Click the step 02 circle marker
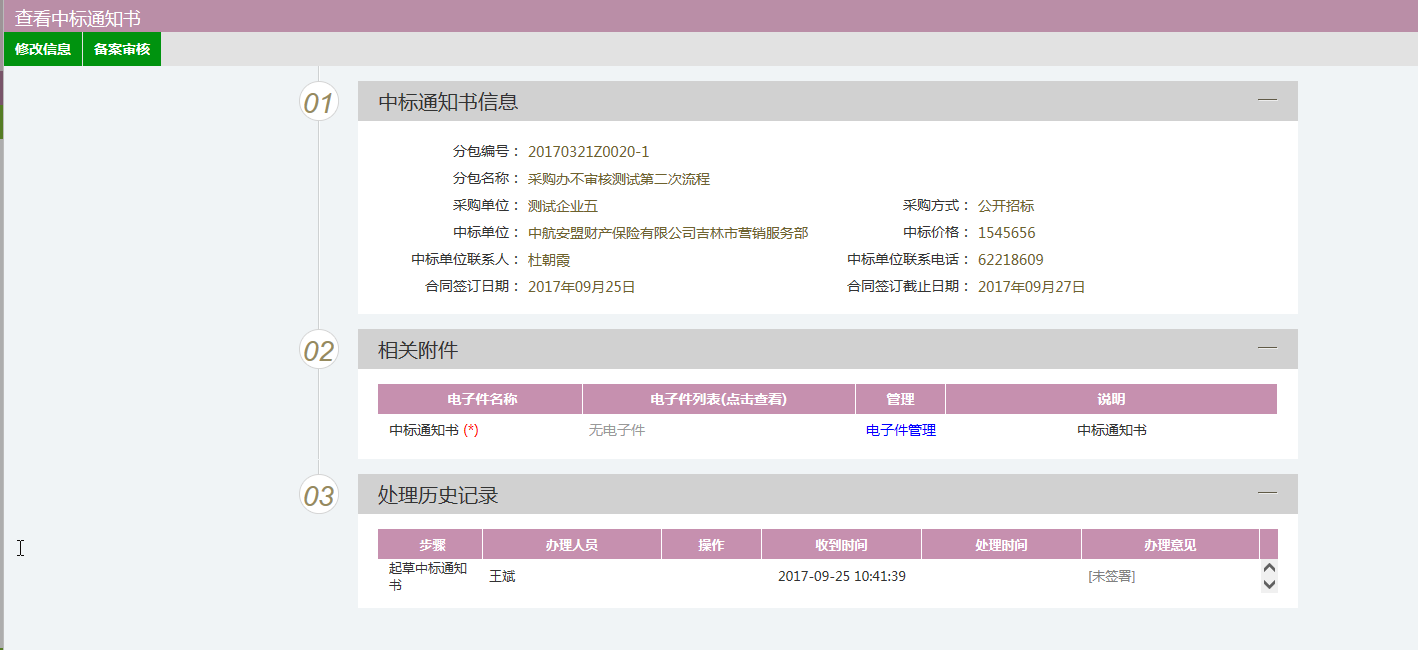The width and height of the screenshot is (1418, 650). (x=319, y=350)
